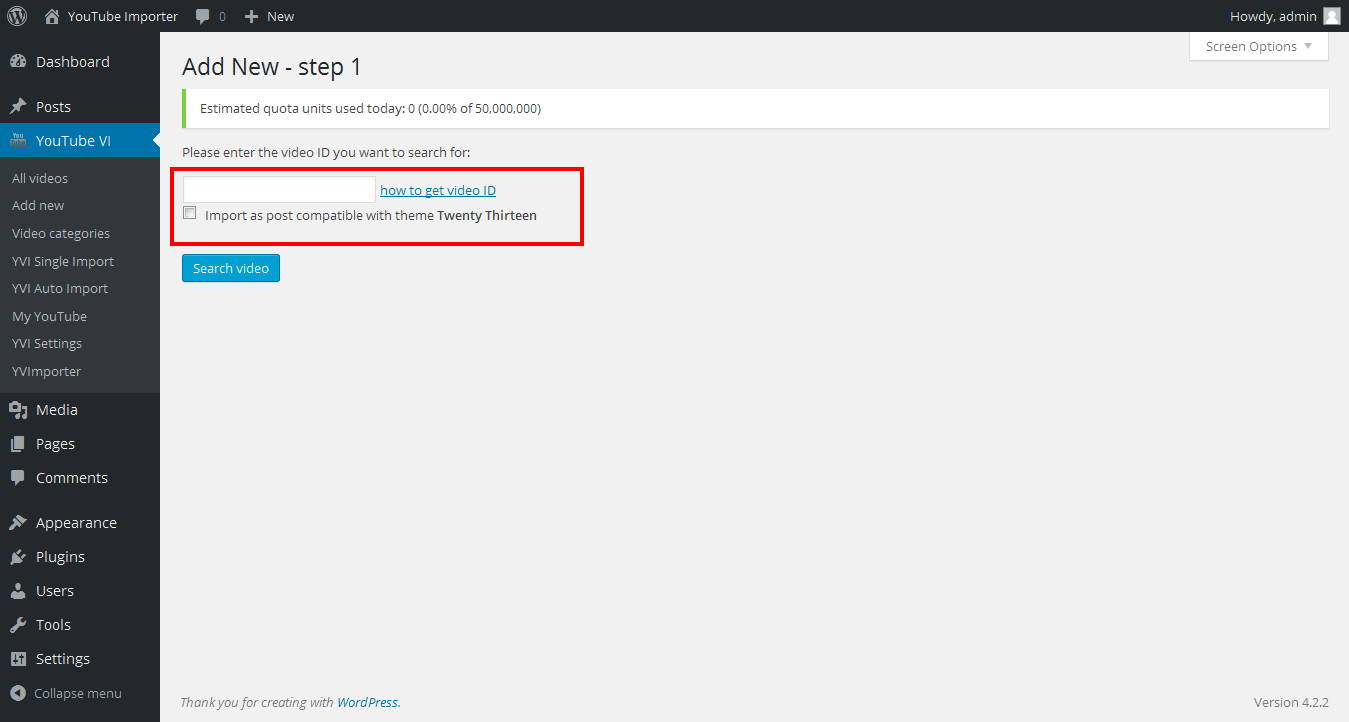Expand the Screen Options dropdown
The height and width of the screenshot is (722, 1349).
pos(1258,47)
